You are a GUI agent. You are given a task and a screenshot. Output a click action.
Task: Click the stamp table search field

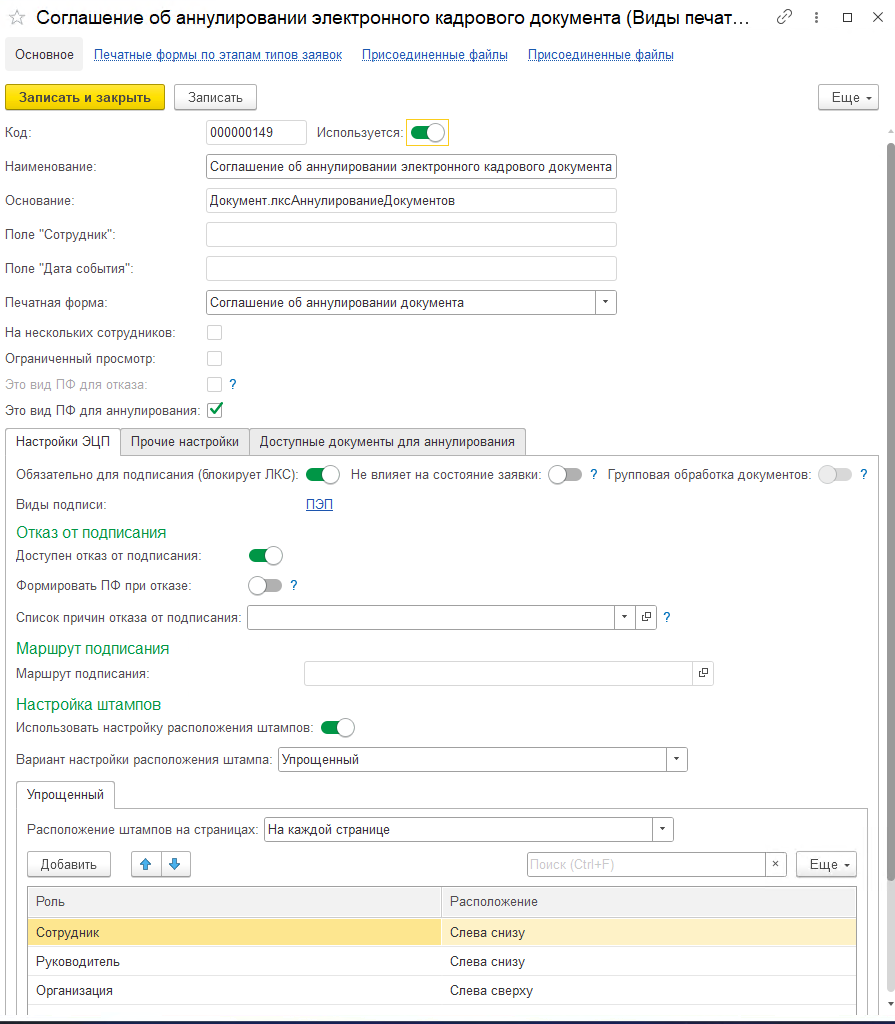point(646,864)
